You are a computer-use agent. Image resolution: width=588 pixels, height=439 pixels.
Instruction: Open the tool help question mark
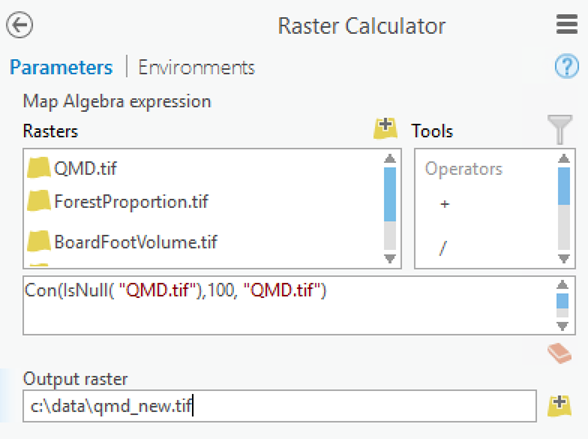click(567, 66)
